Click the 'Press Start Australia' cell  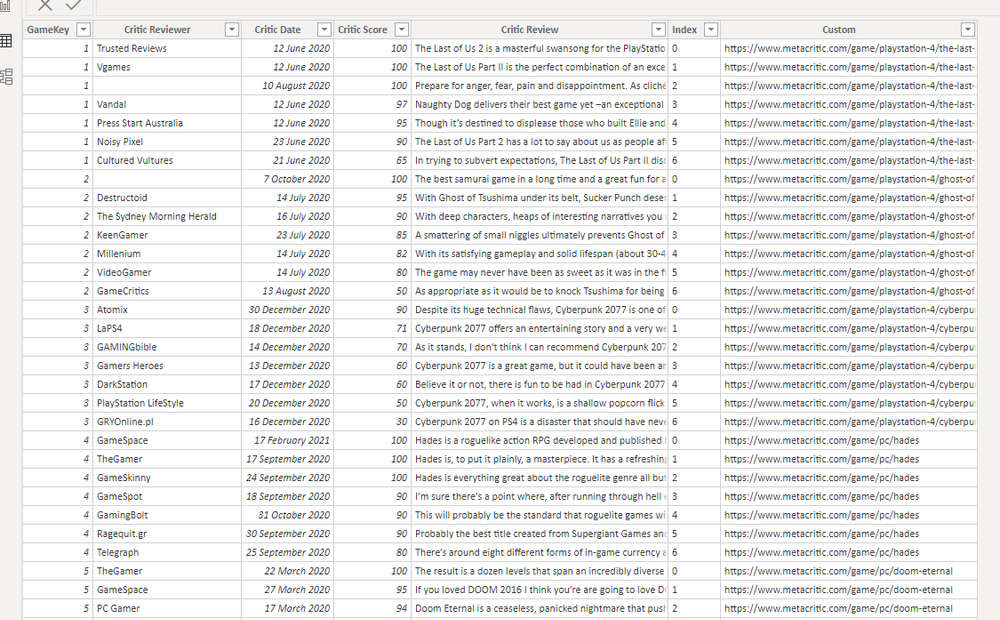tap(167, 123)
